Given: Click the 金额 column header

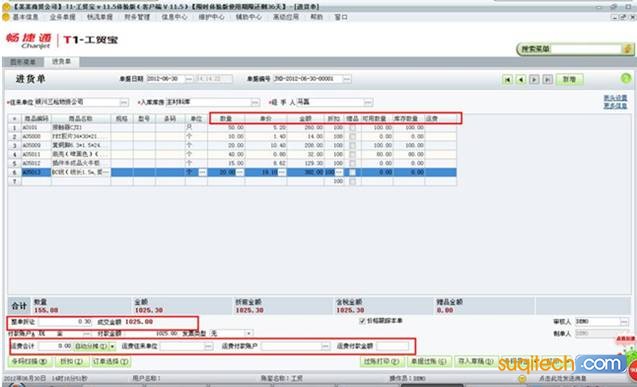Looking at the screenshot, I should click(306, 119).
